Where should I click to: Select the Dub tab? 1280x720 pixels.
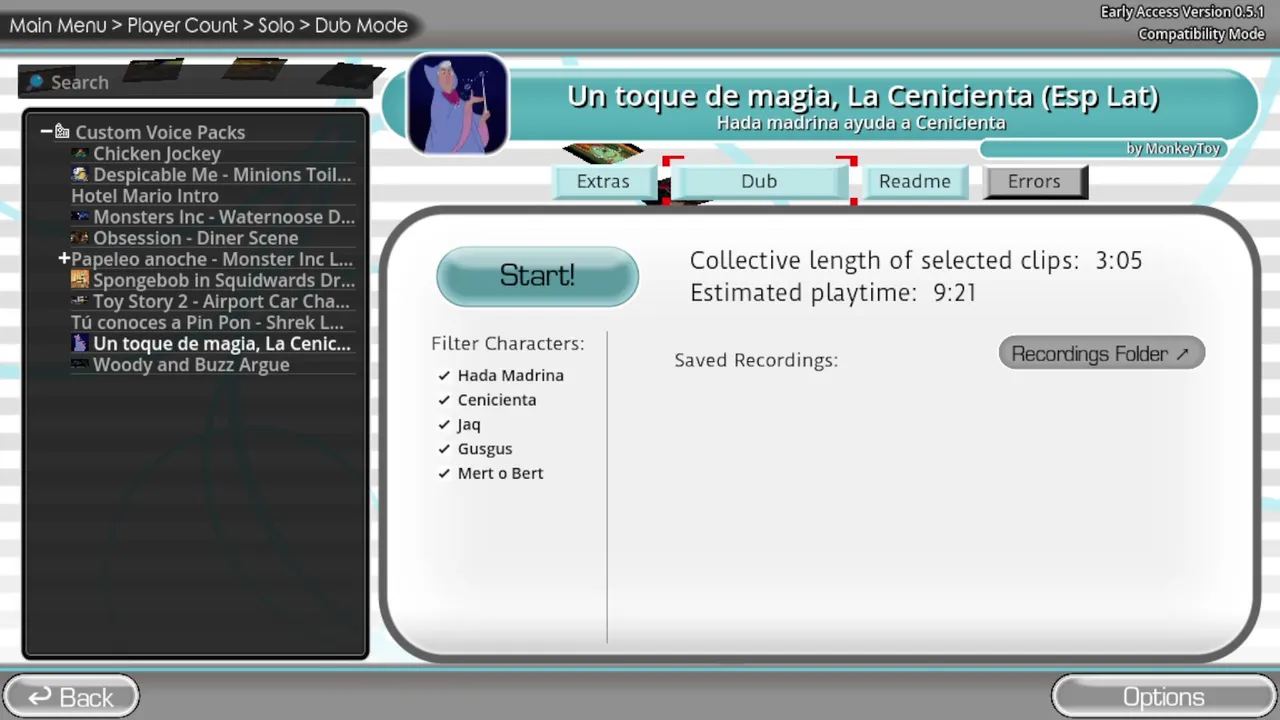coord(759,182)
